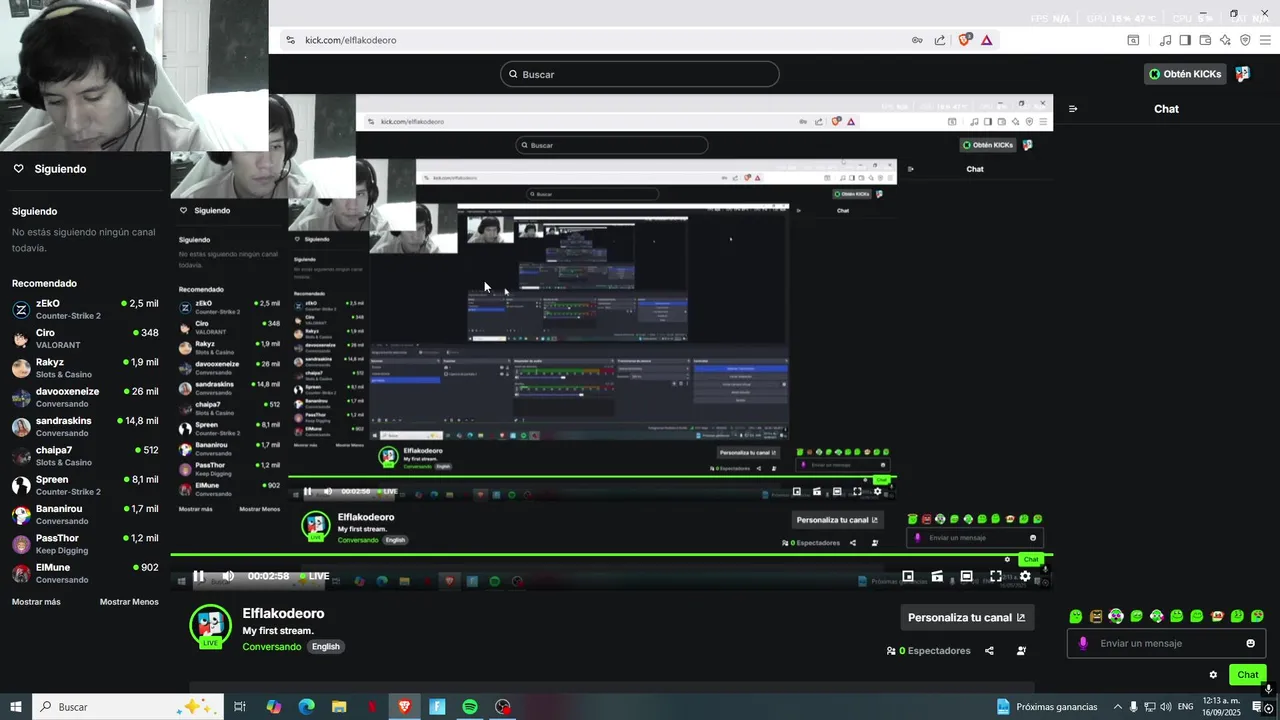
Task: Mute the stream player volume
Action: pyautogui.click(x=228, y=576)
